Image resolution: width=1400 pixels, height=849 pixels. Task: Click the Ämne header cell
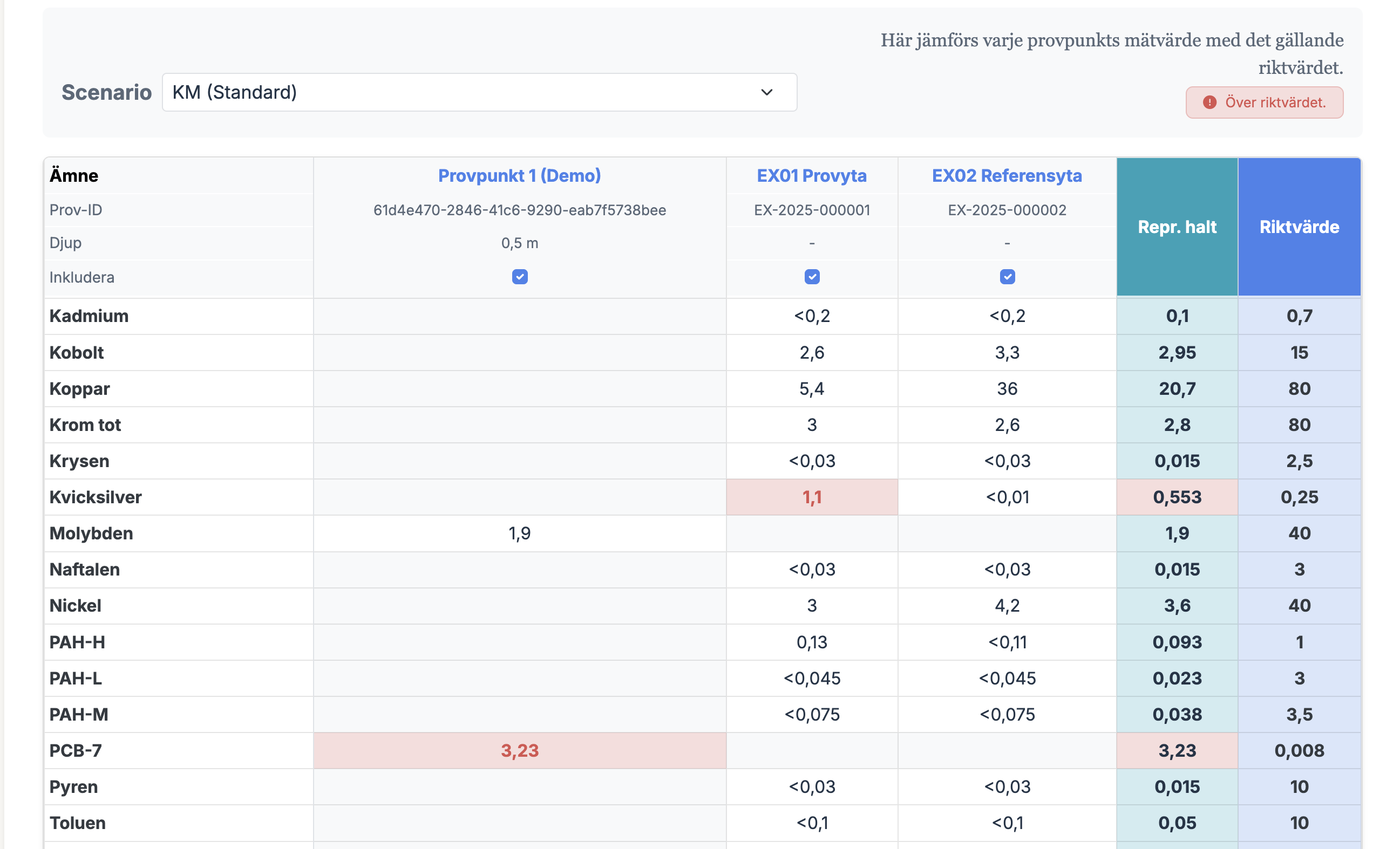(74, 175)
